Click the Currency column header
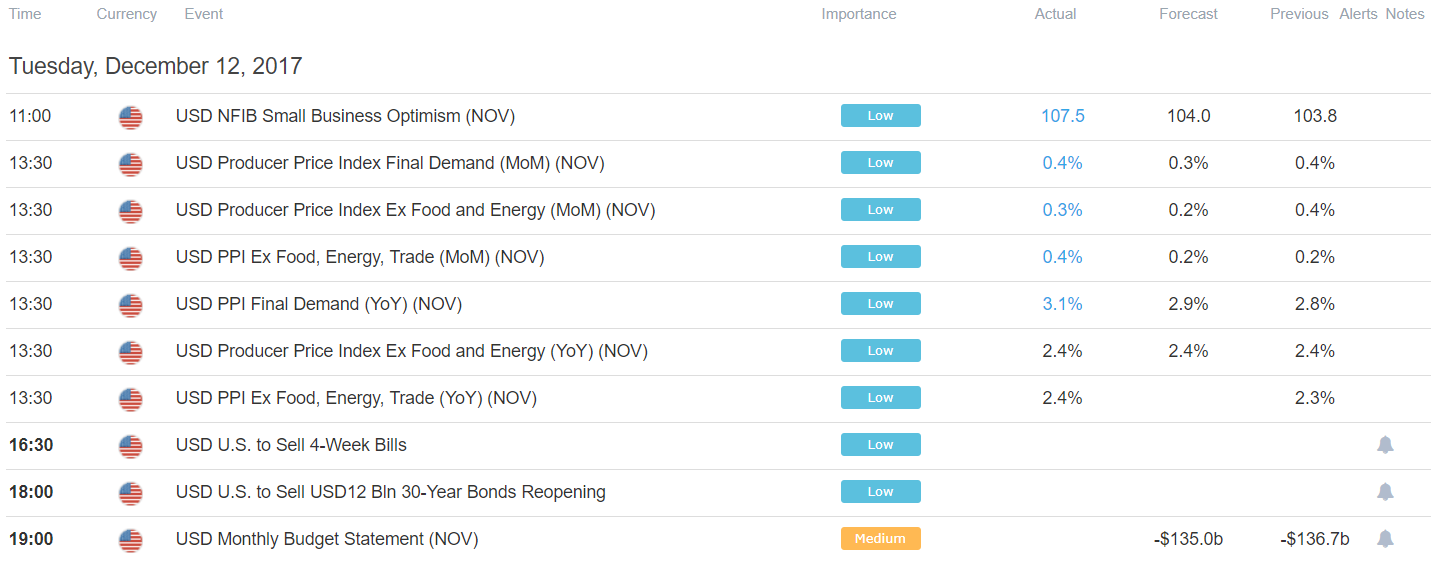This screenshot has height=570, width=1434. [x=127, y=14]
